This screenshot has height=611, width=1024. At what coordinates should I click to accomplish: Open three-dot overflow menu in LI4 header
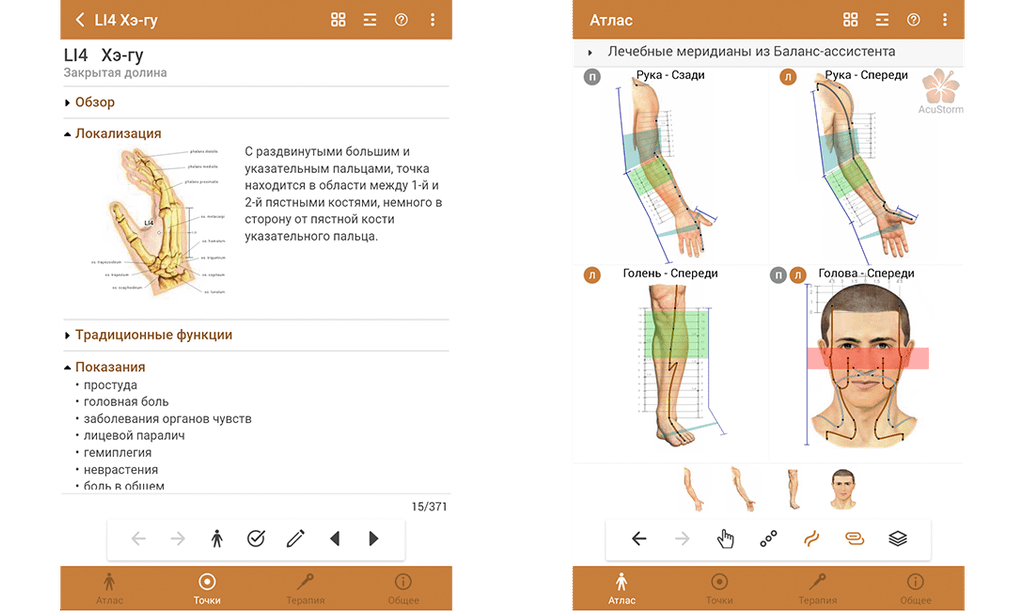tap(432, 20)
